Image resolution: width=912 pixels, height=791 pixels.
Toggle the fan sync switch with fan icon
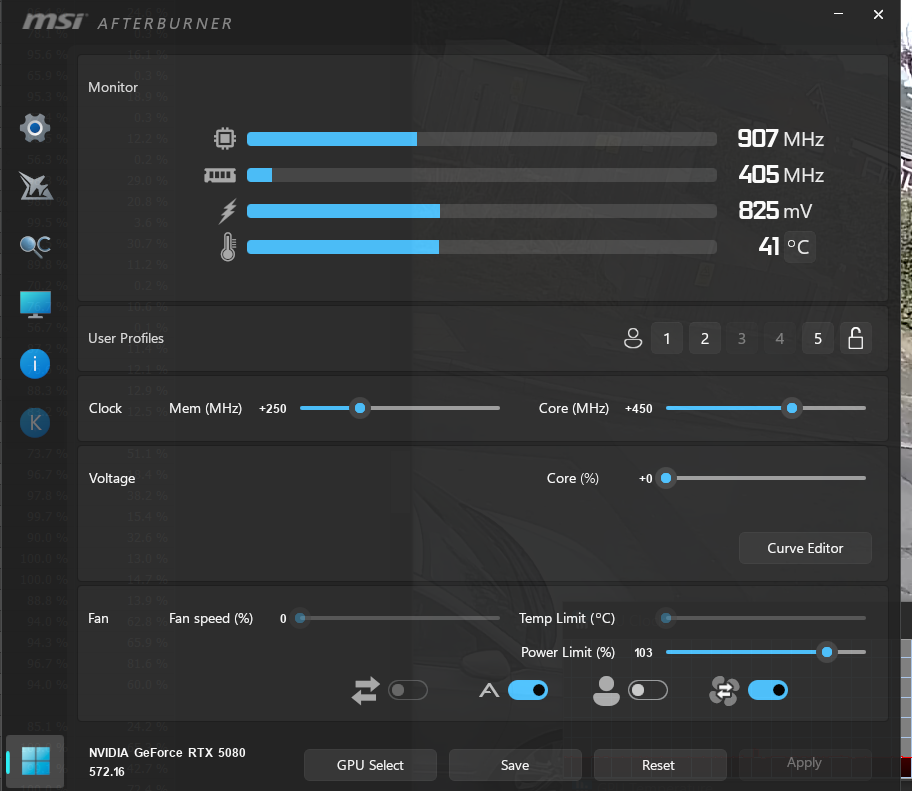point(767,690)
